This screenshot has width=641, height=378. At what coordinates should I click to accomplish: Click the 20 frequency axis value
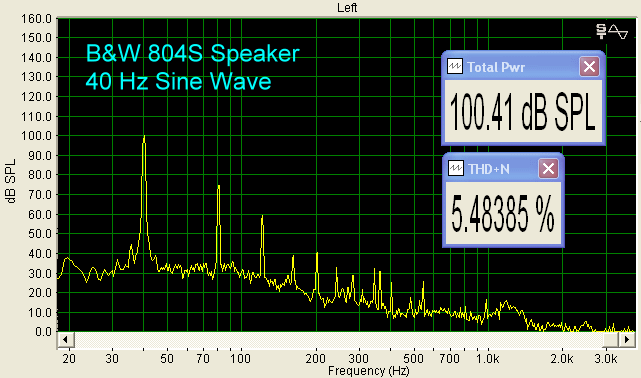69,359
